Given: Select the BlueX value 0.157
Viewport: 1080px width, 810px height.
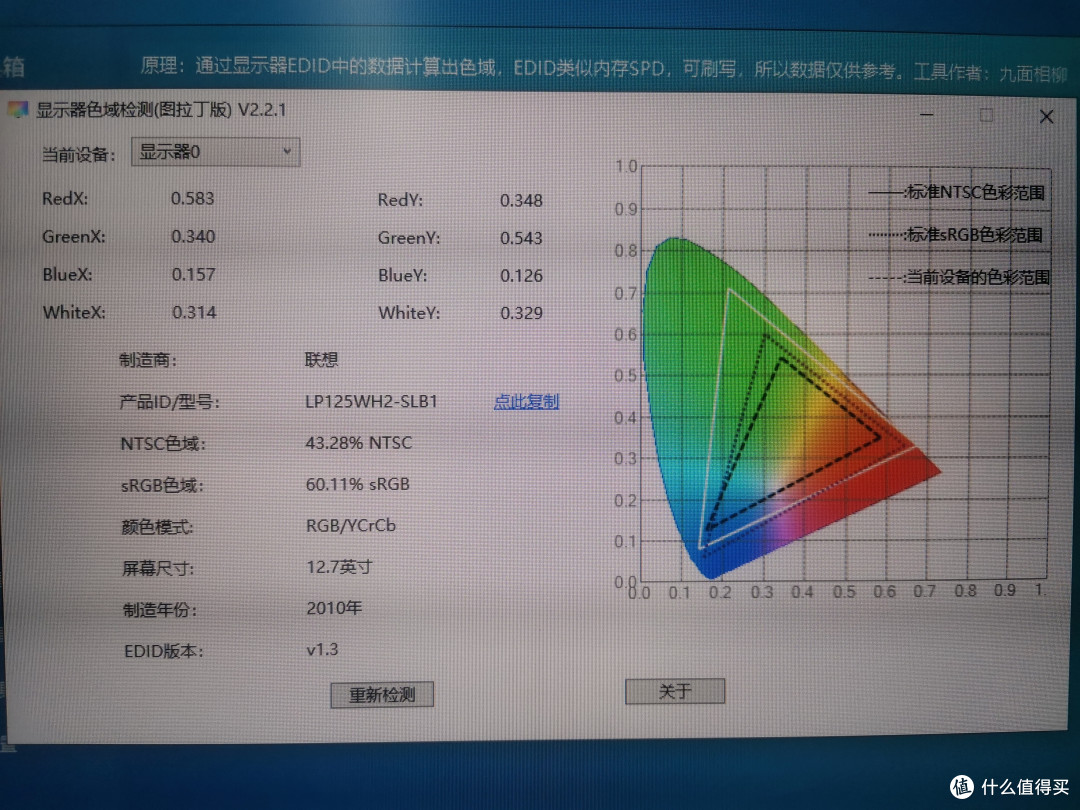Looking at the screenshot, I should [x=194, y=274].
